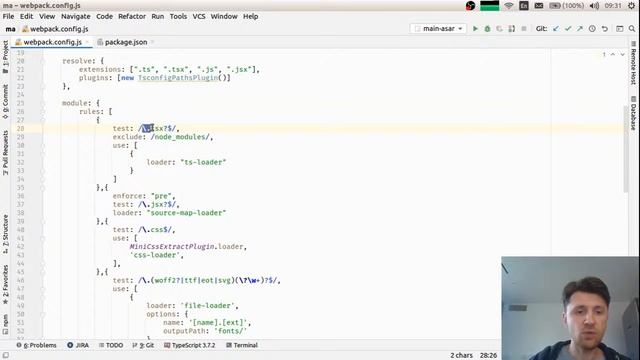
Task: Click MiniCssExtractPlugin on line 42
Action: pyautogui.click(x=172, y=247)
